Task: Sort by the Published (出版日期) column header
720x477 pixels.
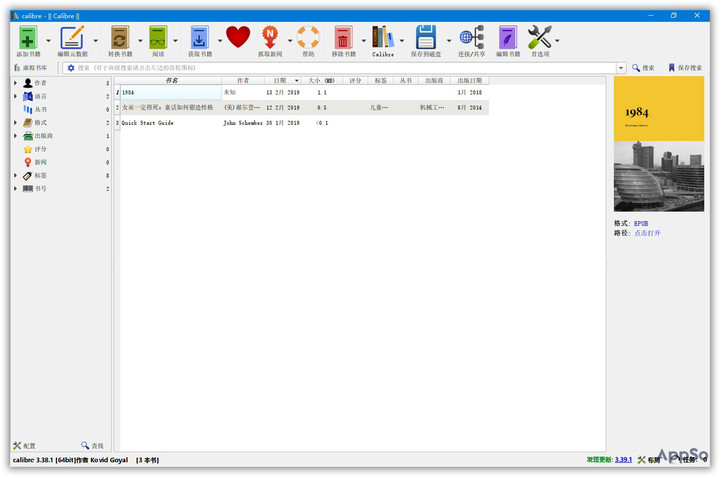Action: 469,80
